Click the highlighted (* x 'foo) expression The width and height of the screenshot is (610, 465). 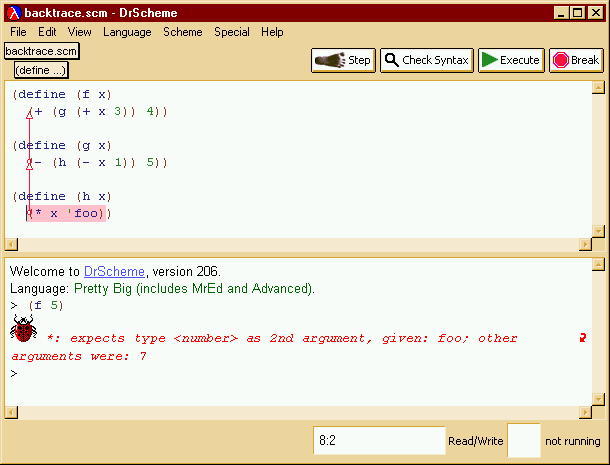coord(66,214)
